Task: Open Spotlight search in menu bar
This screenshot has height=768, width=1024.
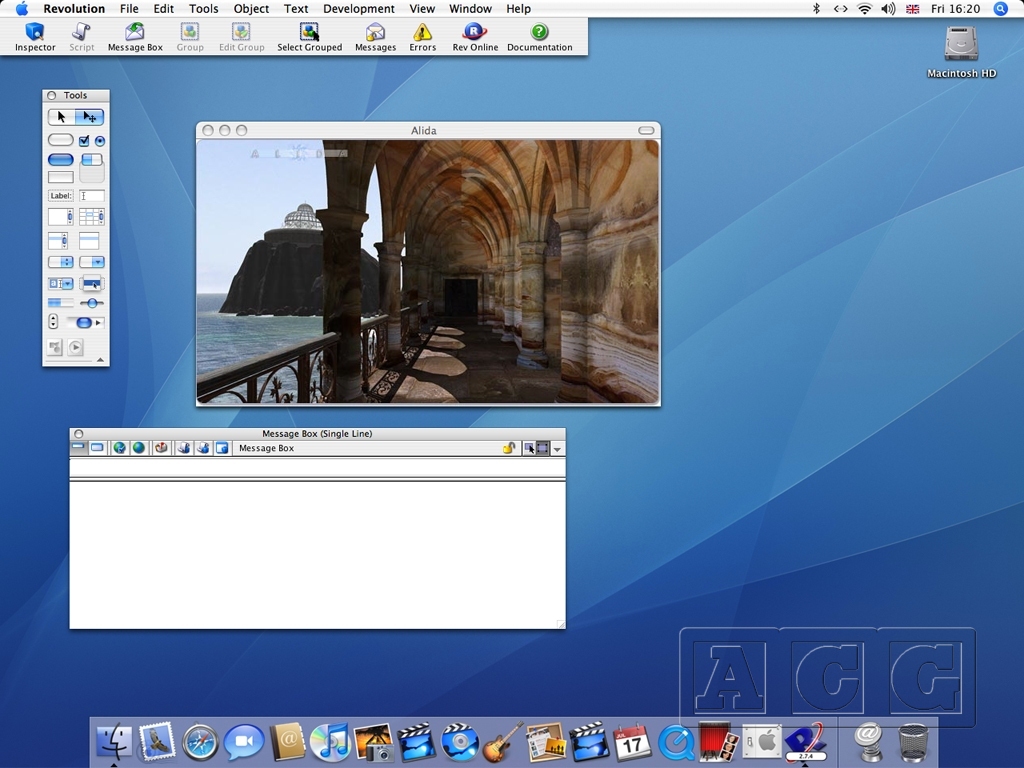Action: [1000, 8]
